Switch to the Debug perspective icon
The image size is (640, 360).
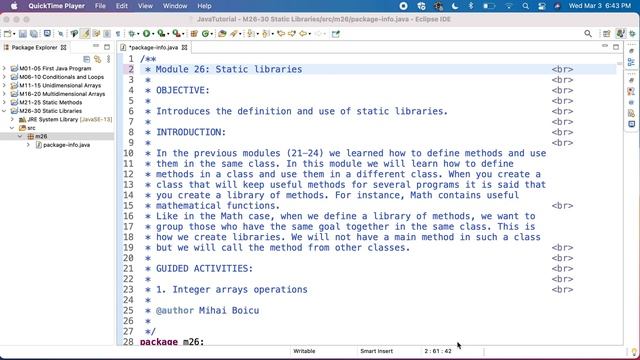tap(632, 34)
